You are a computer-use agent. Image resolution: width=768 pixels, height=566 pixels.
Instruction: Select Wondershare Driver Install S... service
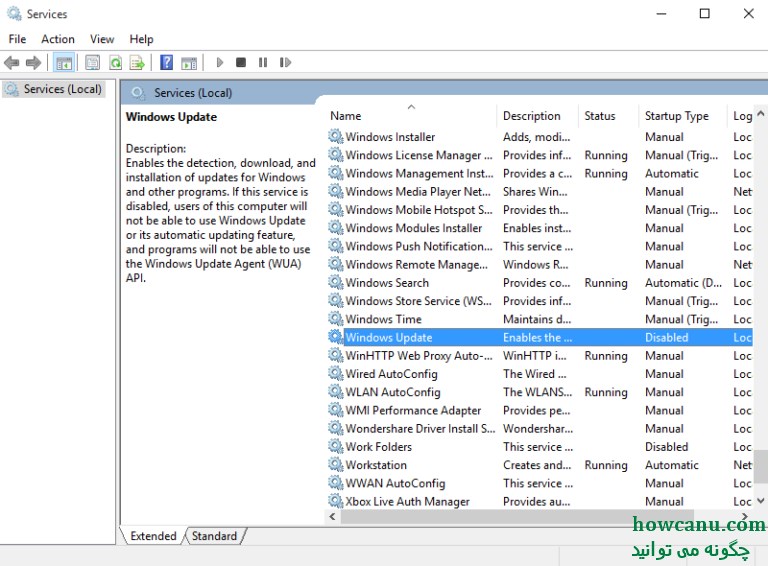pyautogui.click(x=420, y=428)
